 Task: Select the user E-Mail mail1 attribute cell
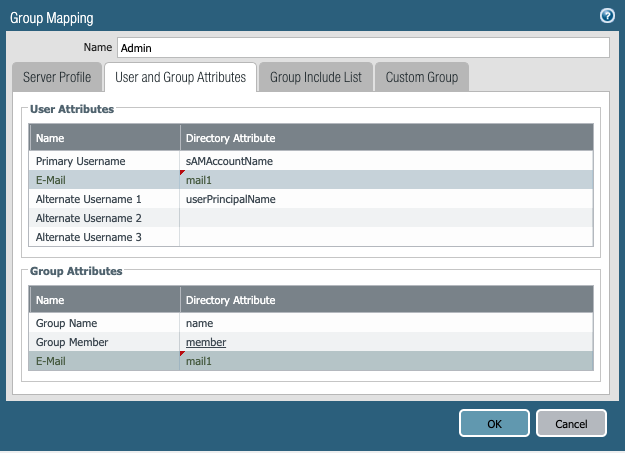click(386, 180)
